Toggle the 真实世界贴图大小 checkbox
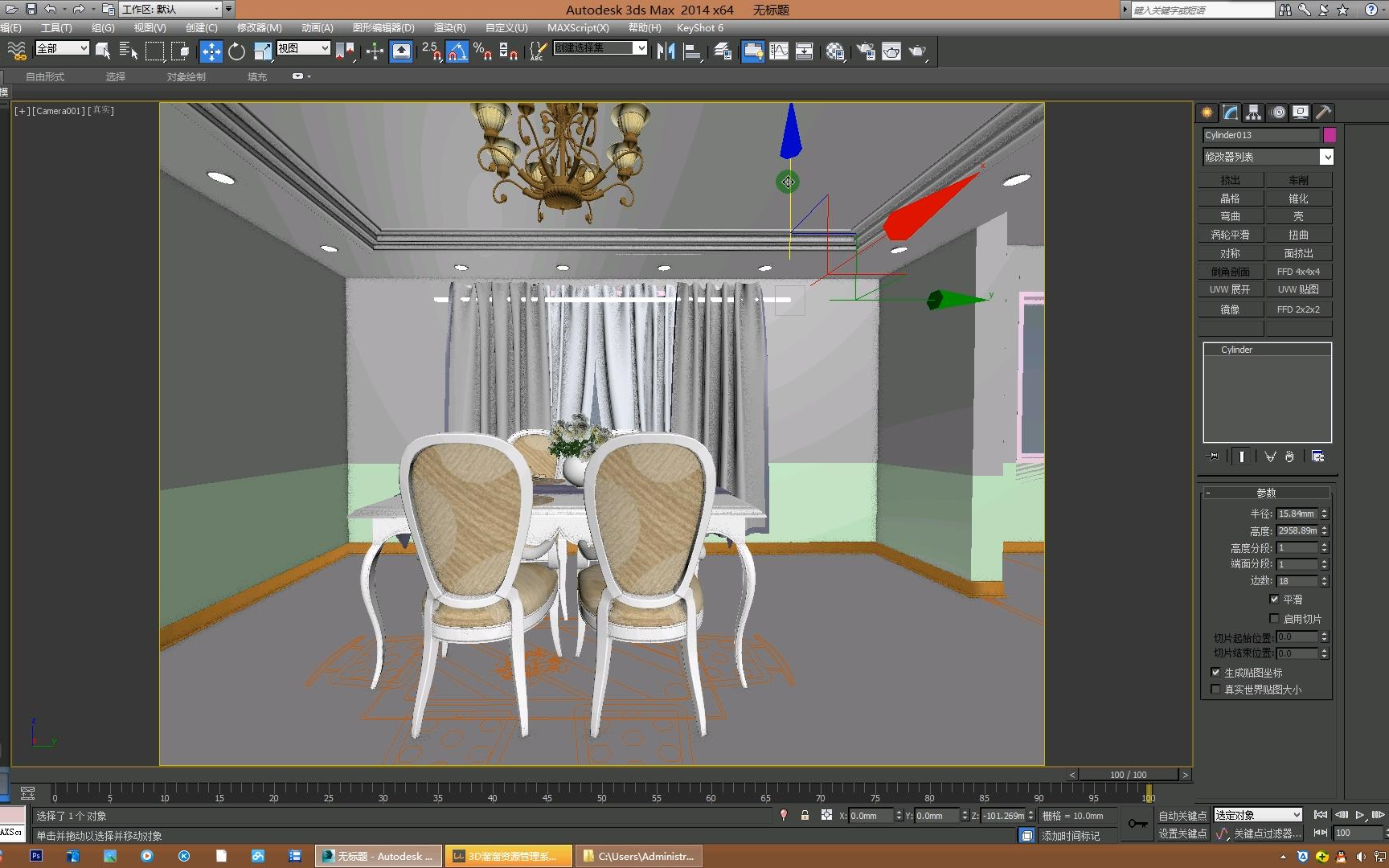Image resolution: width=1389 pixels, height=868 pixels. click(1215, 689)
